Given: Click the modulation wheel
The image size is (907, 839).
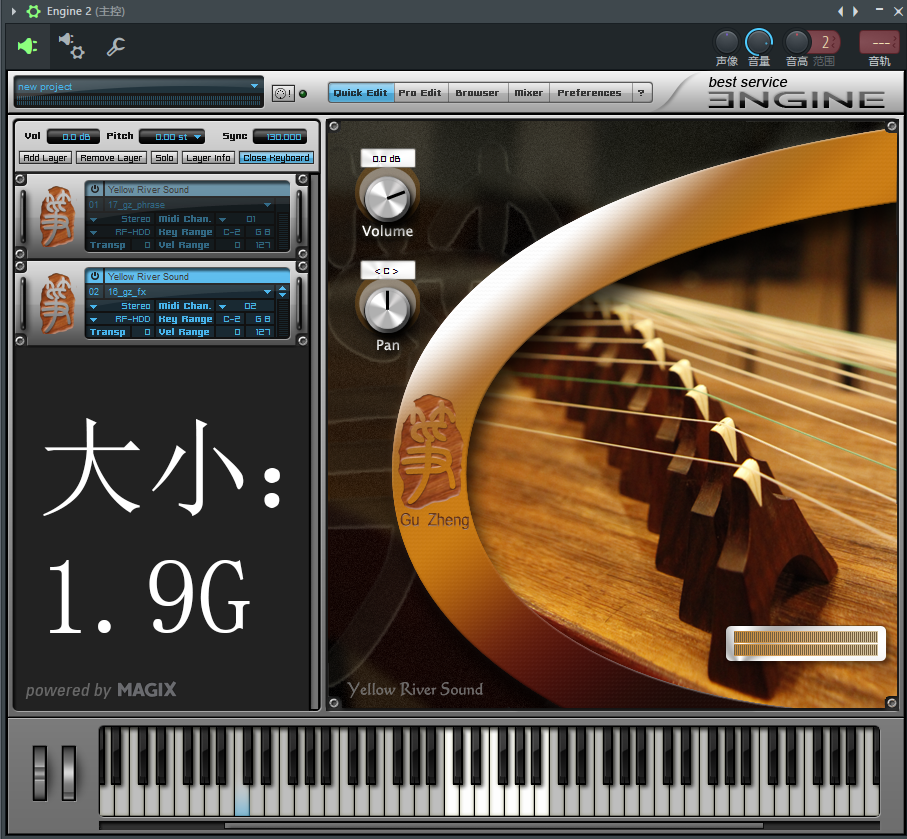Looking at the screenshot, I should point(69,773).
